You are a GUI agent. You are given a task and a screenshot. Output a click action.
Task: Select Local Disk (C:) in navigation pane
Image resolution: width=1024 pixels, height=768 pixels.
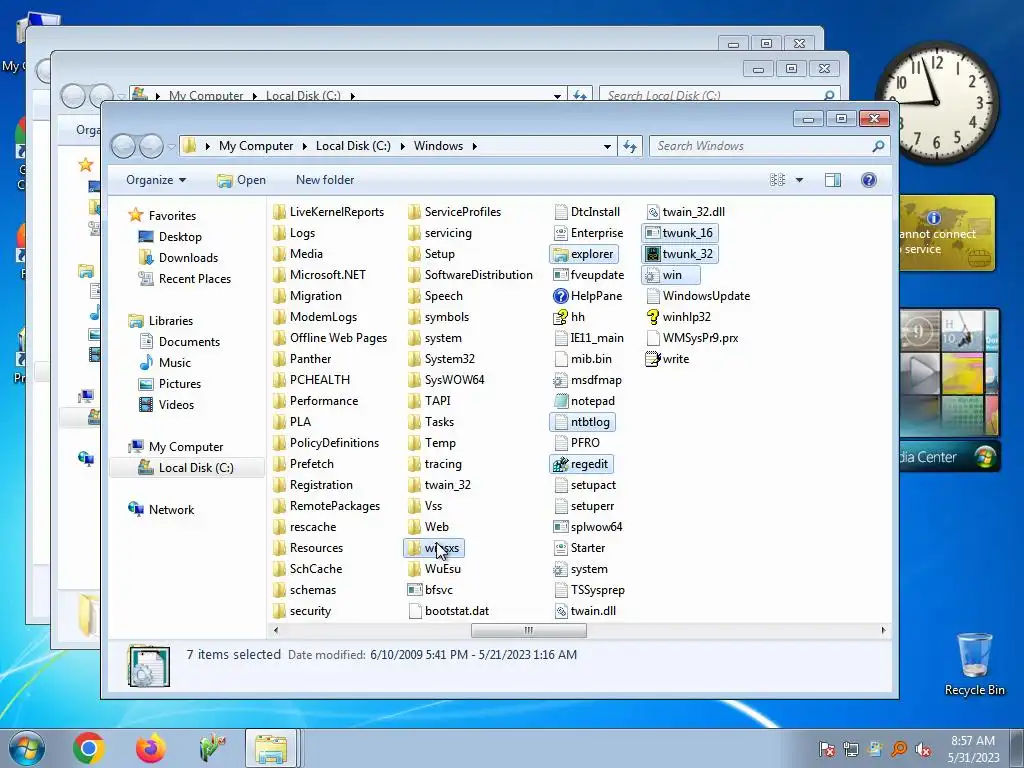tap(187, 468)
